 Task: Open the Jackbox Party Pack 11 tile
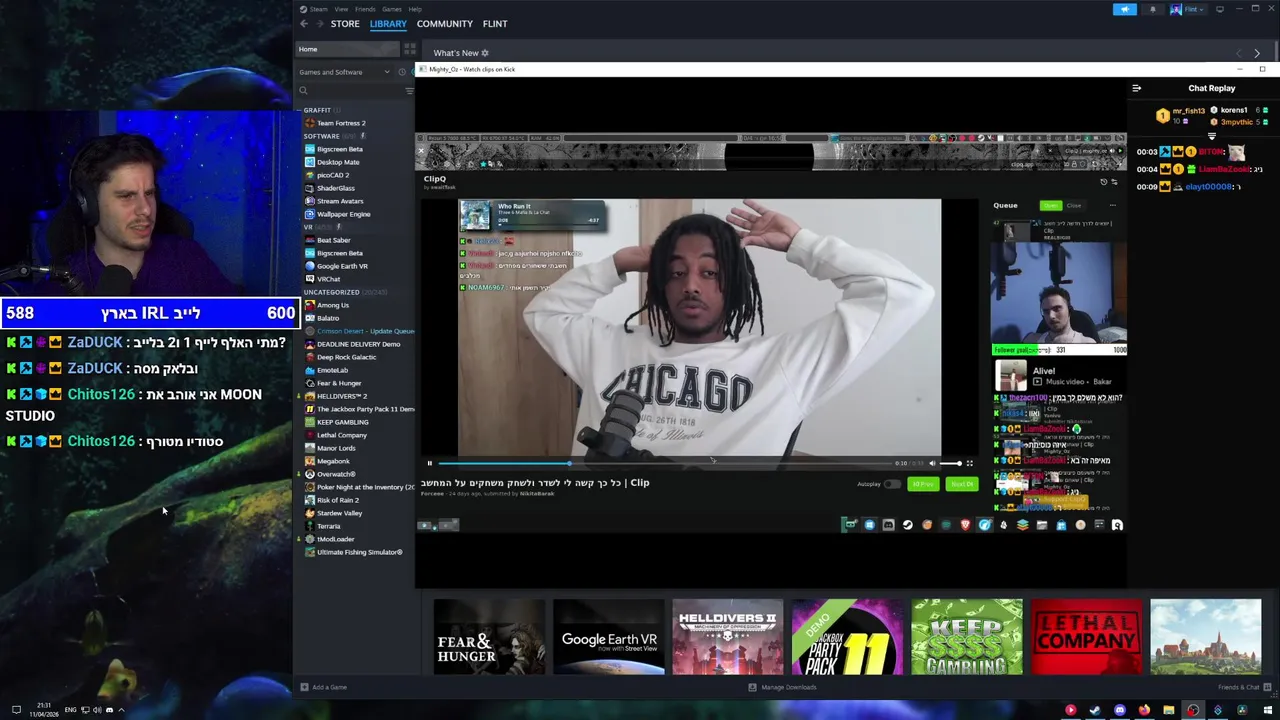coord(847,637)
